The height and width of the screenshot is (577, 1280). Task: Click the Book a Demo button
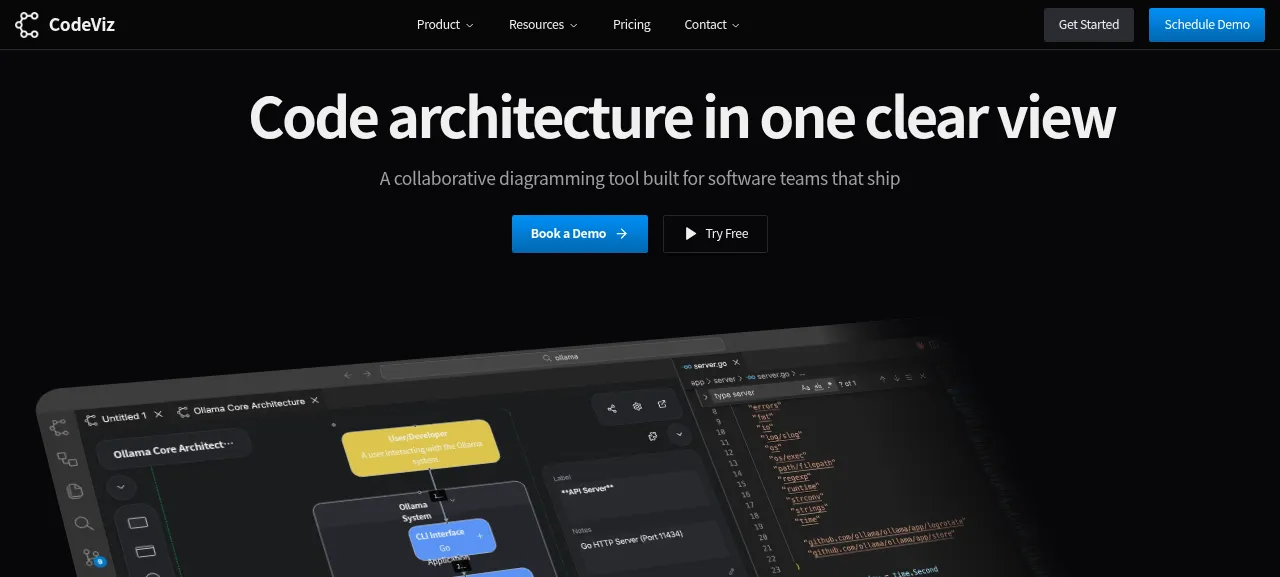point(580,234)
